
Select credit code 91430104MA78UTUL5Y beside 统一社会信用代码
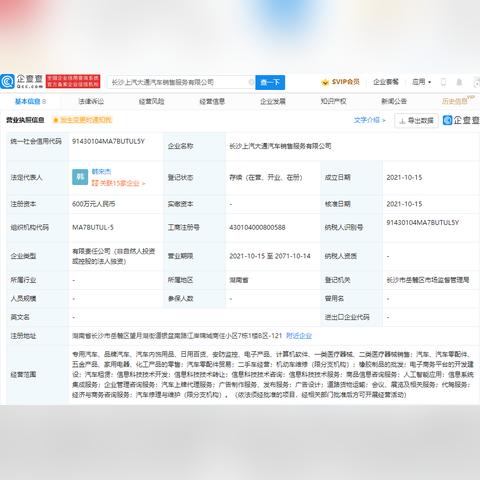(x=108, y=141)
